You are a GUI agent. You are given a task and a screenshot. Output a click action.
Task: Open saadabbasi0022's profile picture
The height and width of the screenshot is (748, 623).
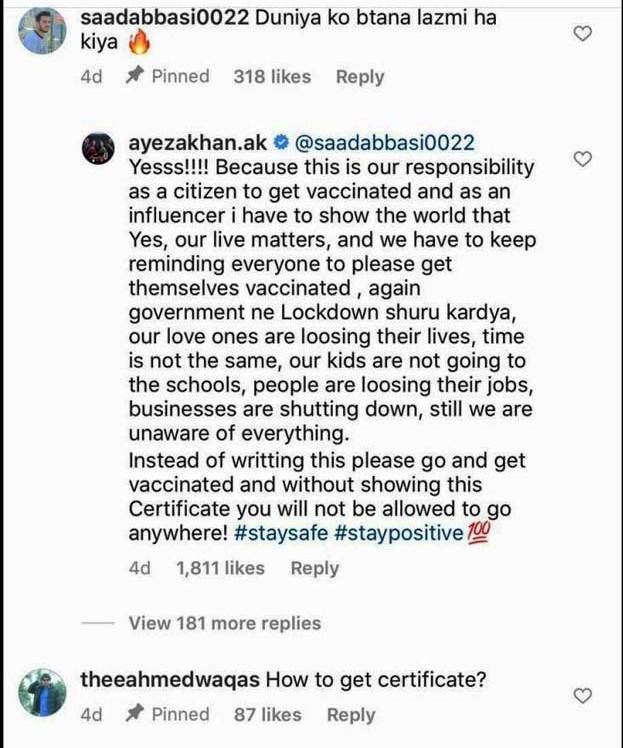pyautogui.click(x=42, y=31)
